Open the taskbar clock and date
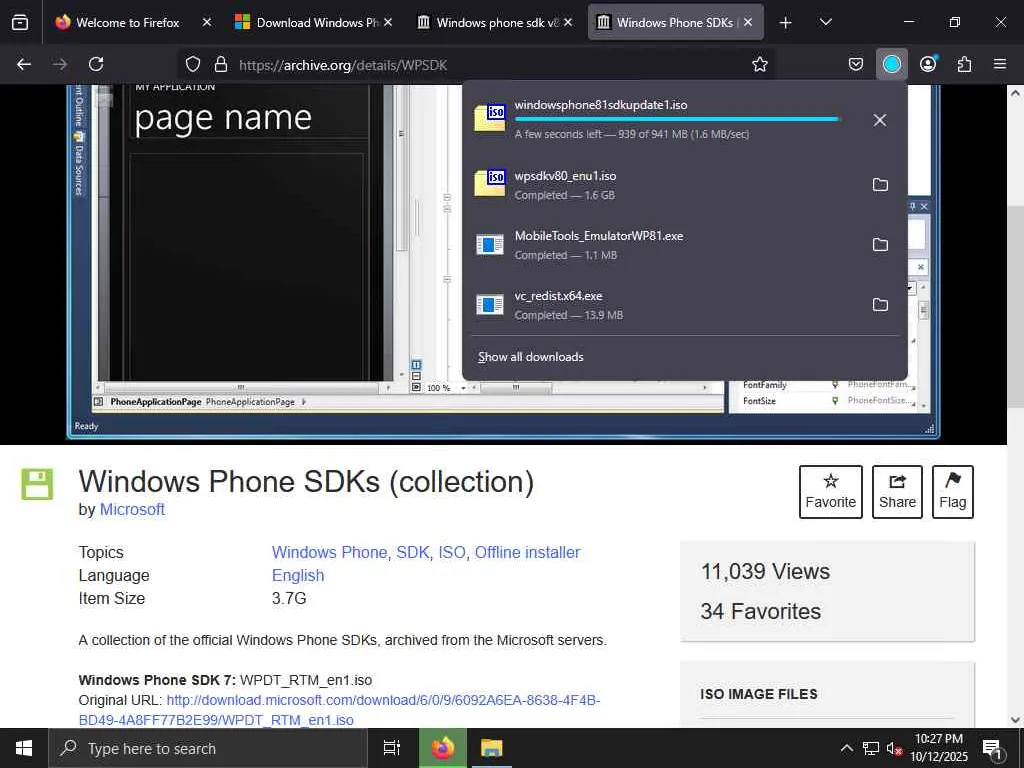Screen dimensions: 1024x768 coord(939,748)
